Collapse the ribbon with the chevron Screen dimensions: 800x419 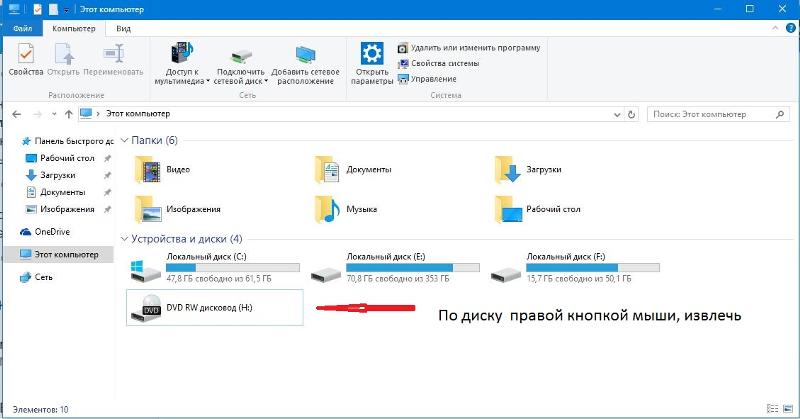tap(775, 29)
